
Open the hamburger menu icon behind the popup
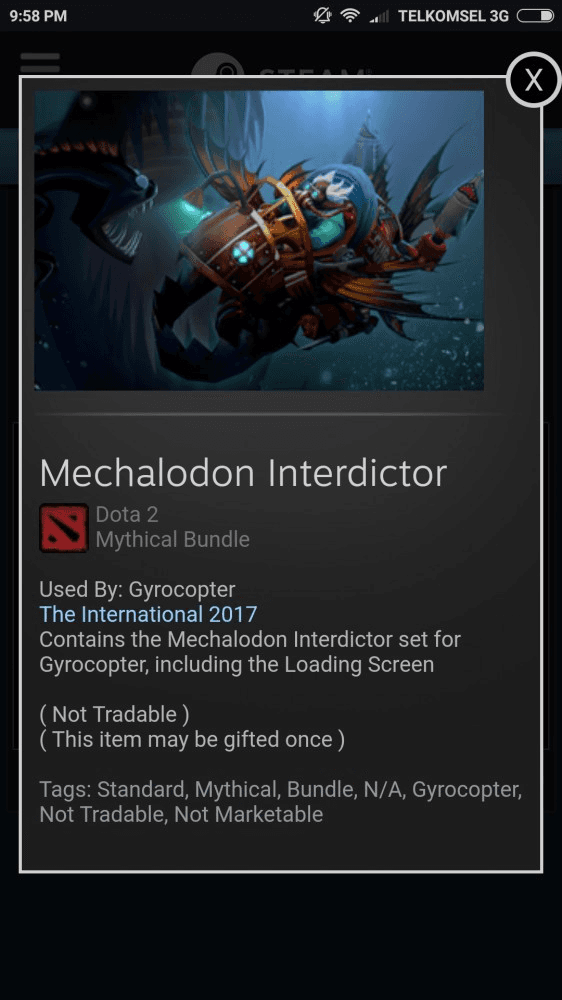[40, 63]
